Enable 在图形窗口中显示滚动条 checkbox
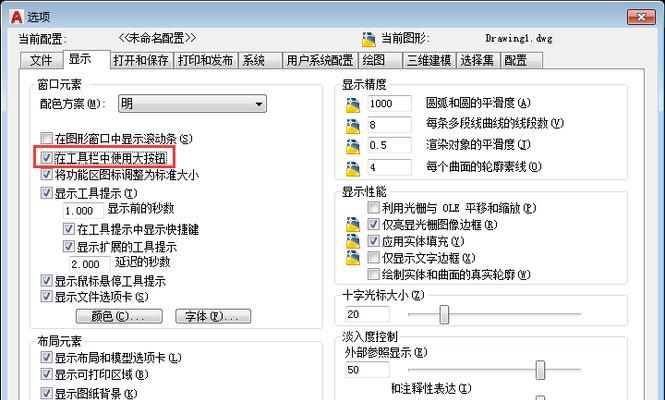Viewport: 665px width, 400px height. (x=46, y=138)
